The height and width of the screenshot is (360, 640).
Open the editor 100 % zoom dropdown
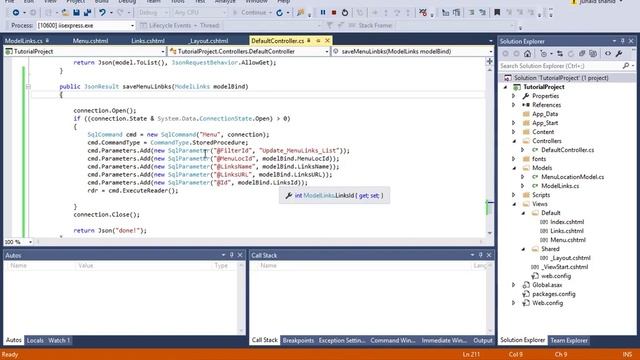click(x=18, y=242)
